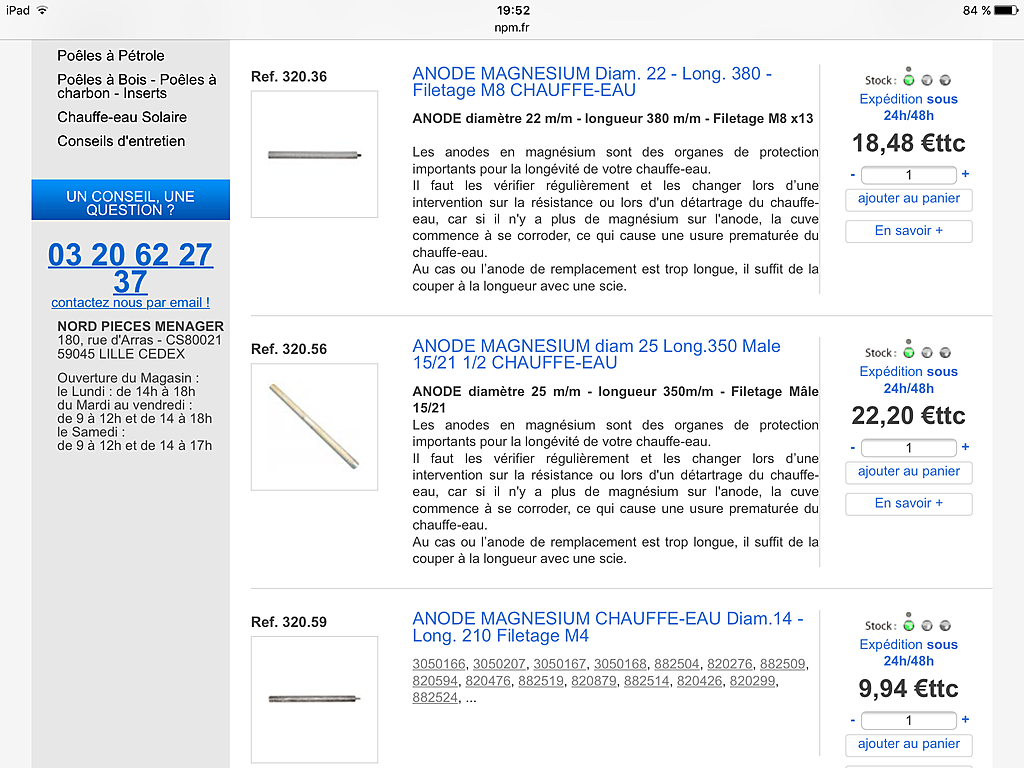Image resolution: width=1024 pixels, height=768 pixels.
Task: Open ANODE MAGNESIUM Diam. 22 Long. 380 title
Action: (x=592, y=82)
